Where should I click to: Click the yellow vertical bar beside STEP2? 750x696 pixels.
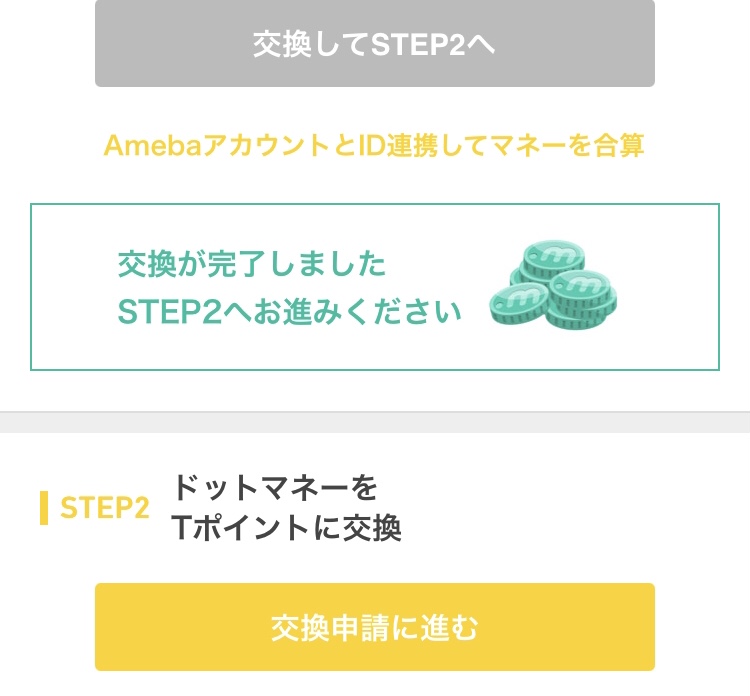click(44, 508)
